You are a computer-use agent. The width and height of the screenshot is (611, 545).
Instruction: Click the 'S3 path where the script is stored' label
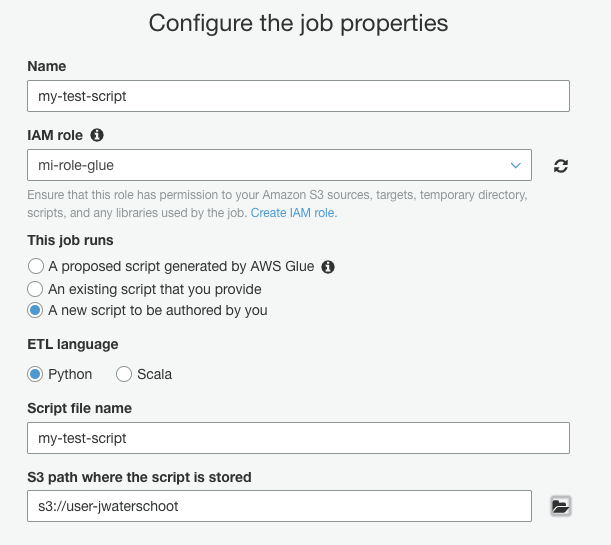pos(139,477)
